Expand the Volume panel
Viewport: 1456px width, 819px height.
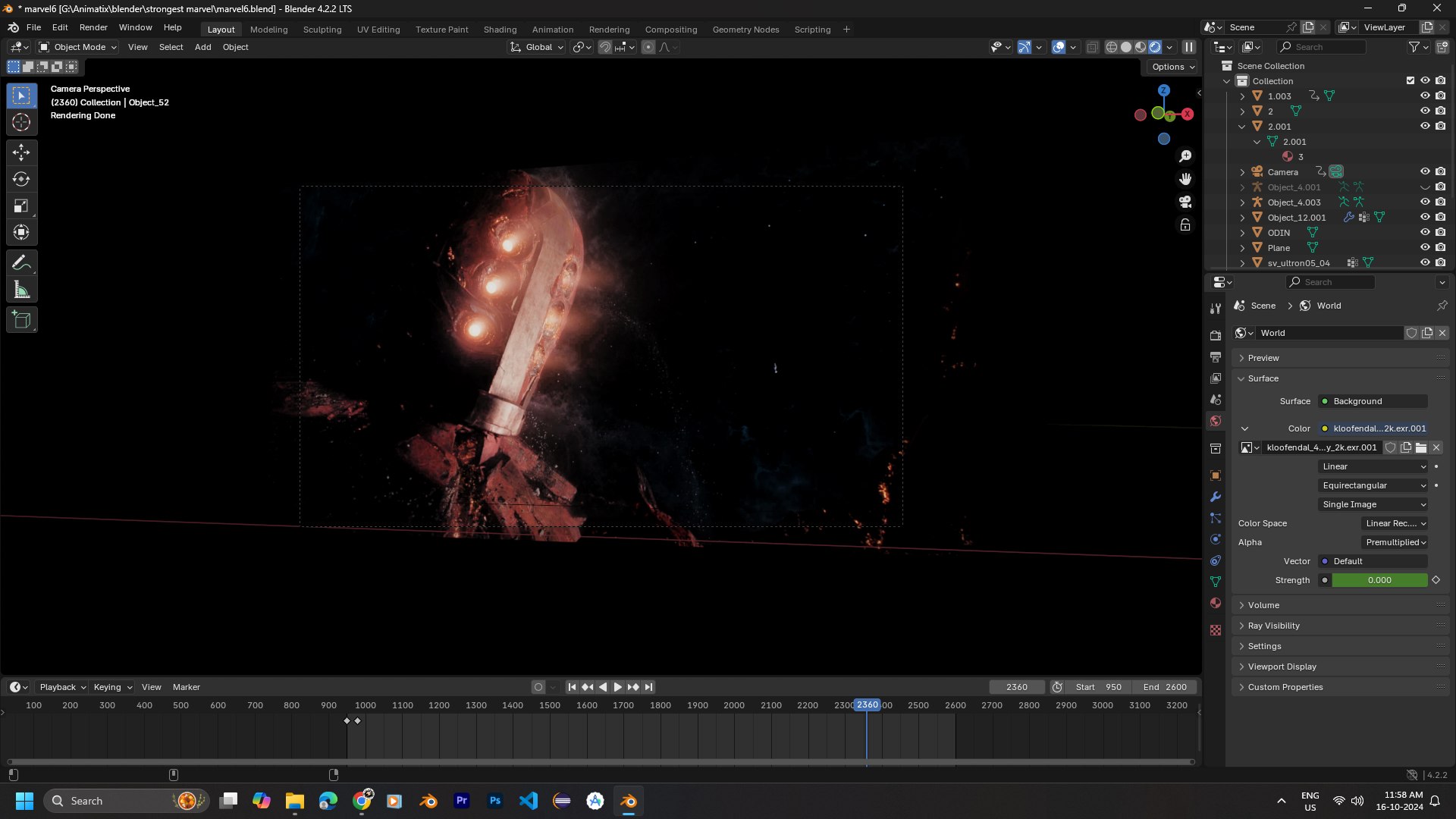coord(1263,605)
